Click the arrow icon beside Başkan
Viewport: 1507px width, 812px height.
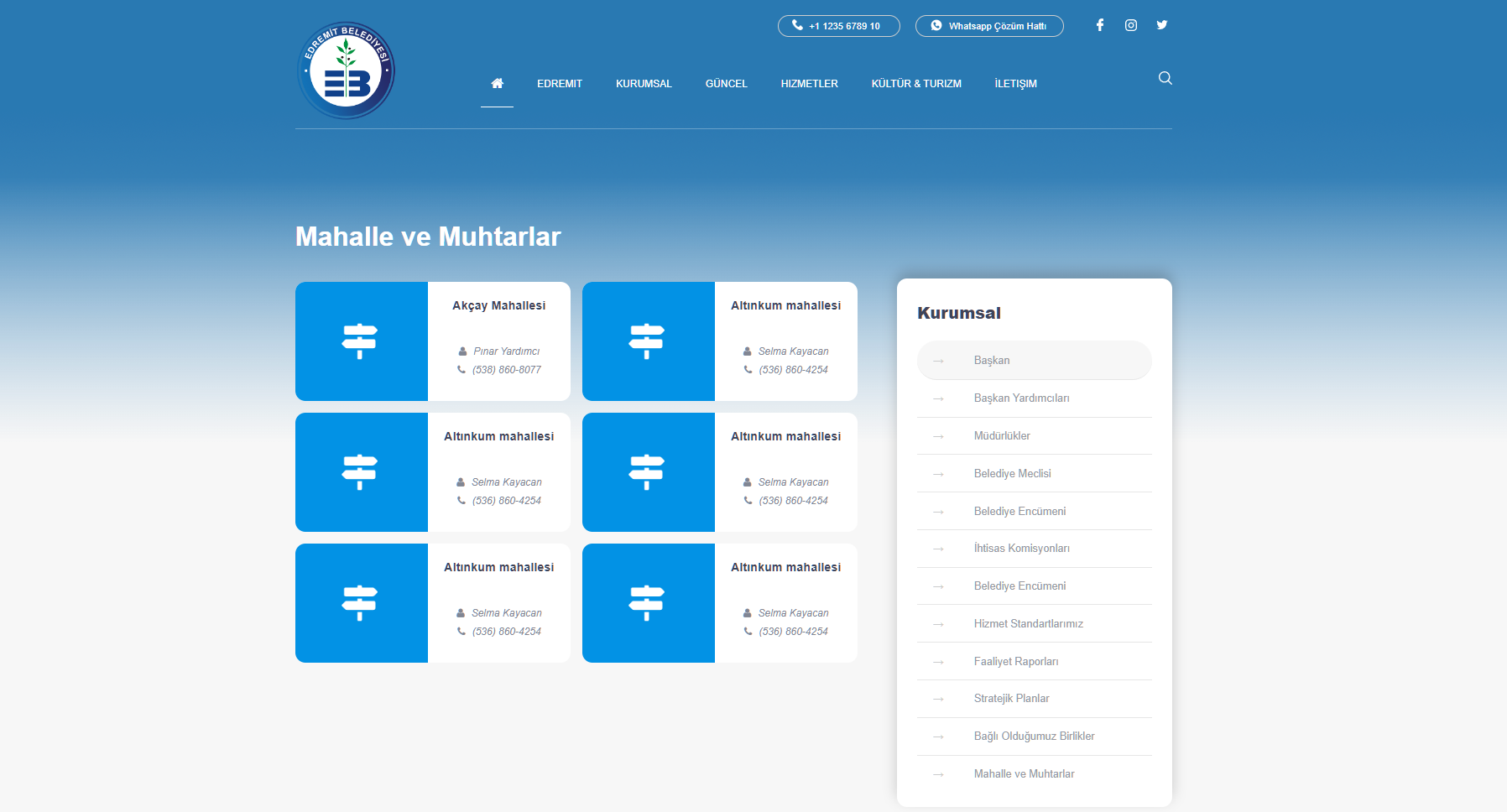pos(938,361)
